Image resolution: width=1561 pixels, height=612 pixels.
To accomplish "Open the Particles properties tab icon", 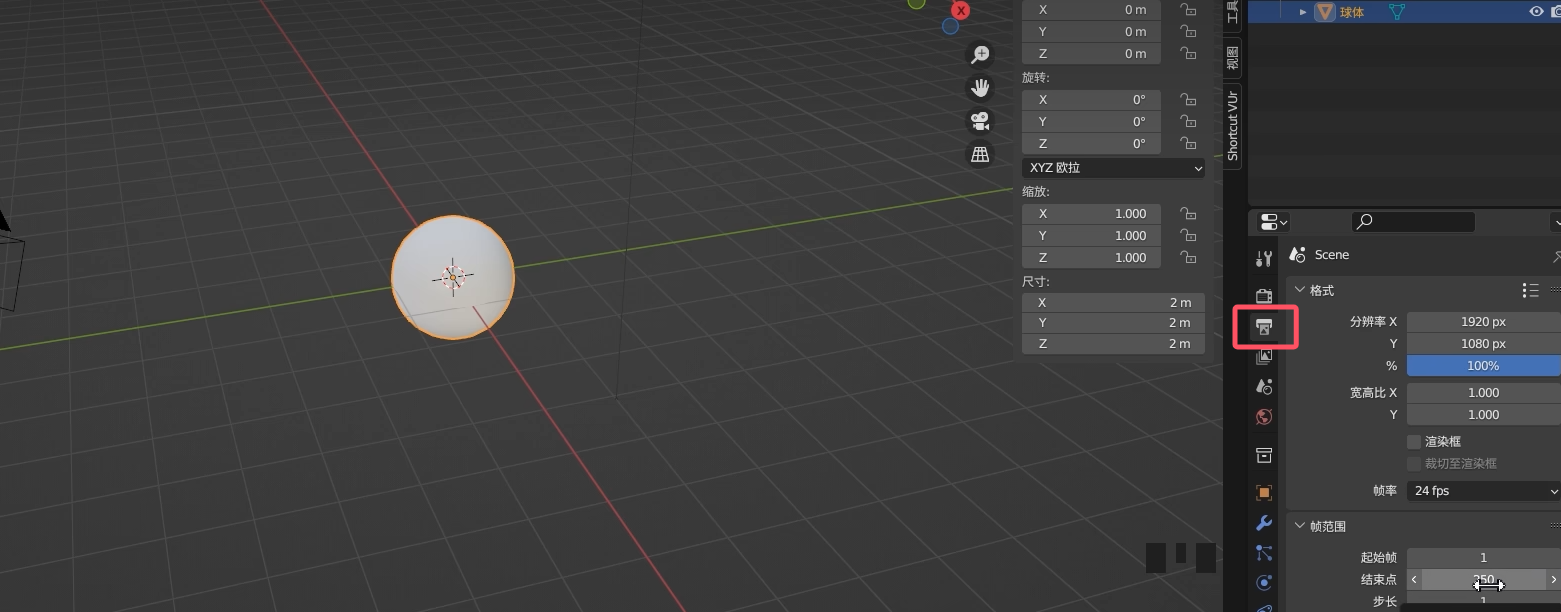I will click(x=1264, y=552).
